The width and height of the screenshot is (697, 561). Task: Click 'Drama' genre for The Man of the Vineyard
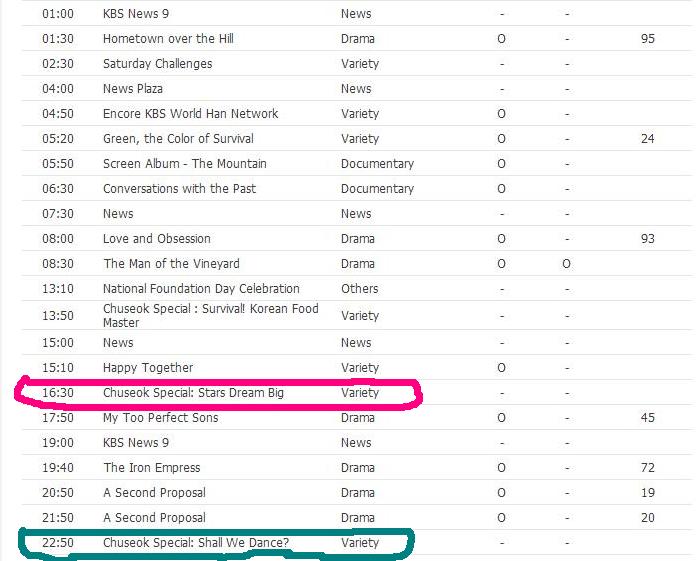(x=358, y=264)
